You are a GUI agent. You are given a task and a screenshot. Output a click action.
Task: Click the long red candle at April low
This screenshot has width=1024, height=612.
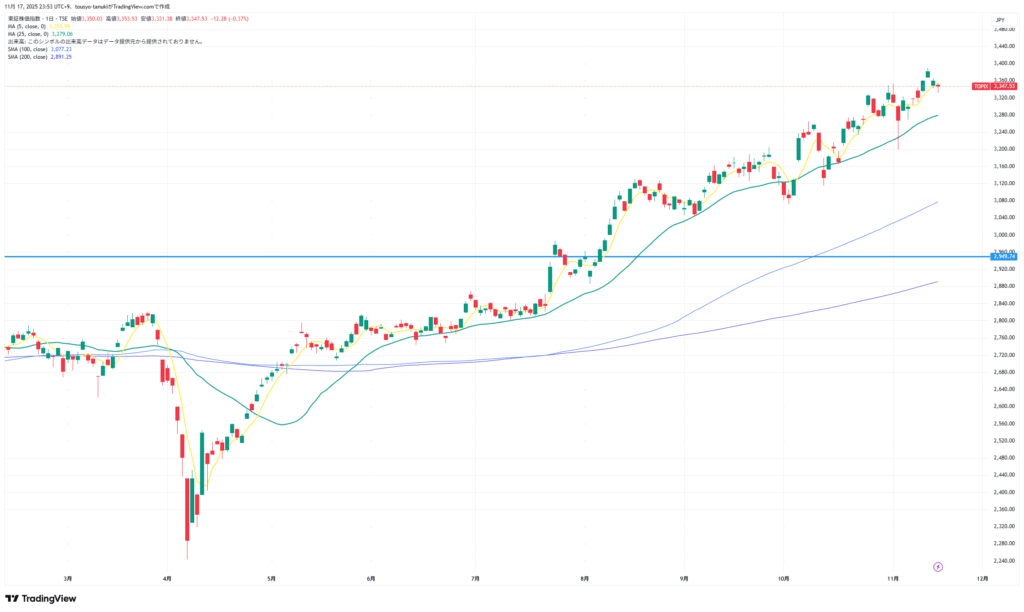[x=188, y=515]
